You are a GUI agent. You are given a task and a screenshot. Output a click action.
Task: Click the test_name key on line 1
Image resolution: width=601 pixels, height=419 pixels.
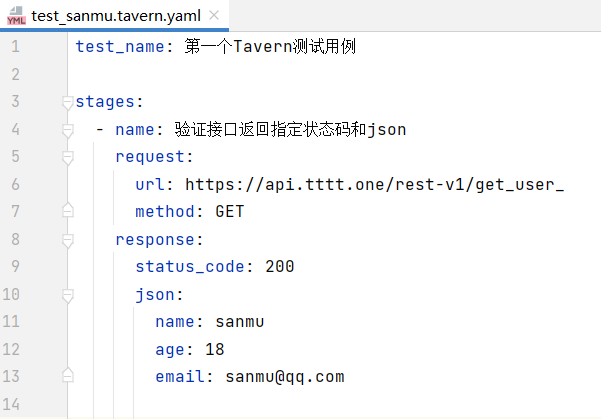pos(120,47)
